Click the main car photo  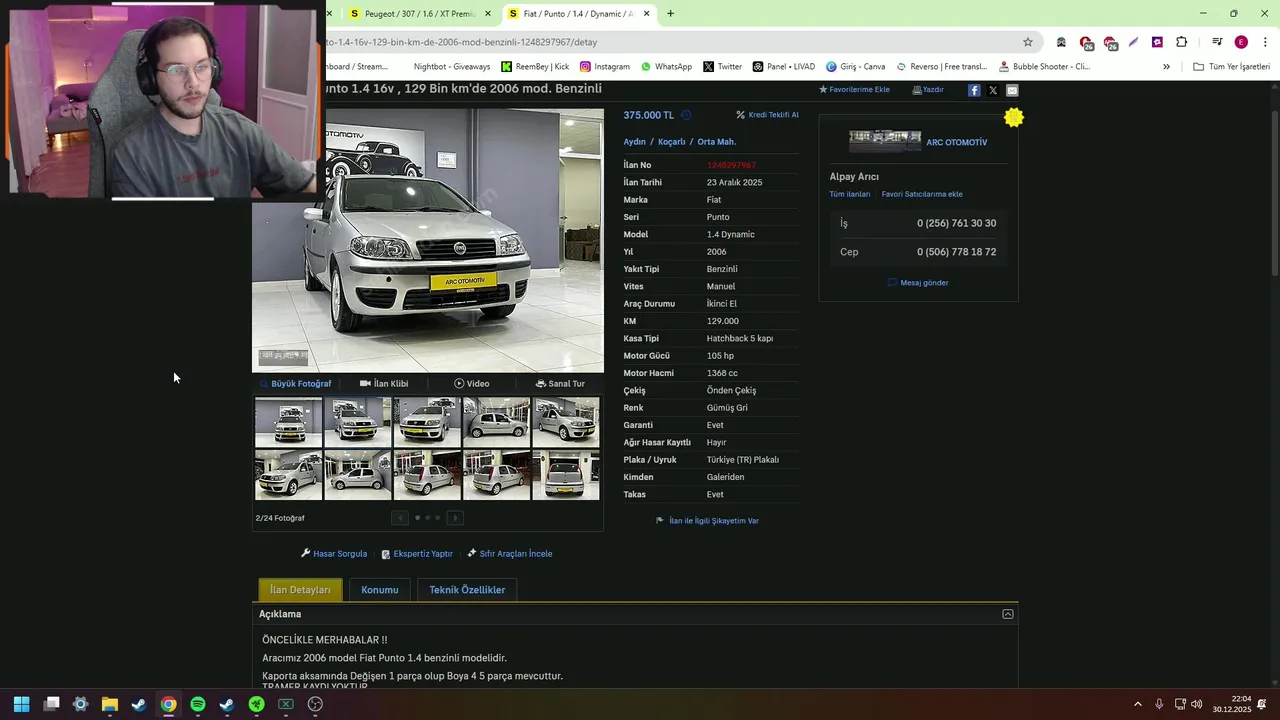(x=428, y=240)
